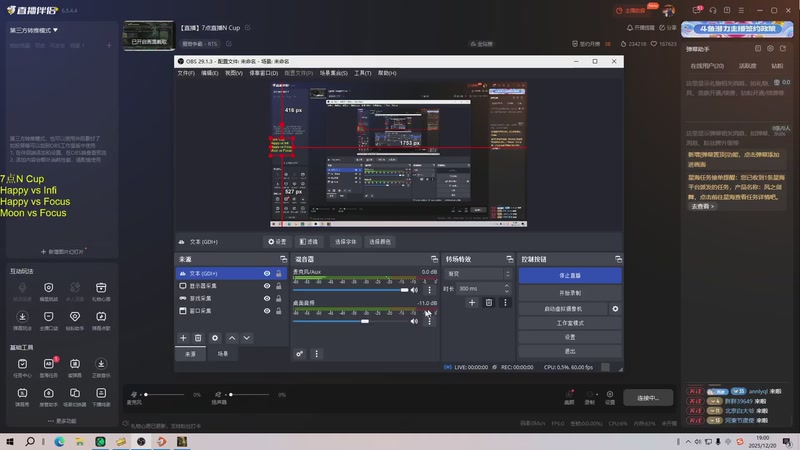Expand 更多功能 more features
800x450 pixels.
tap(62, 421)
